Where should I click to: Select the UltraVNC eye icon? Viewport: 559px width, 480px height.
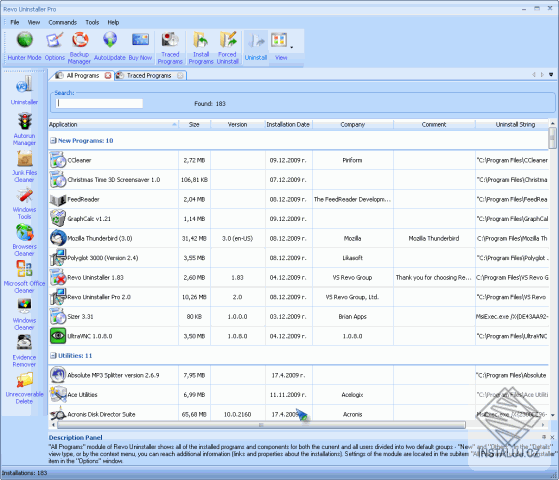[x=58, y=336]
